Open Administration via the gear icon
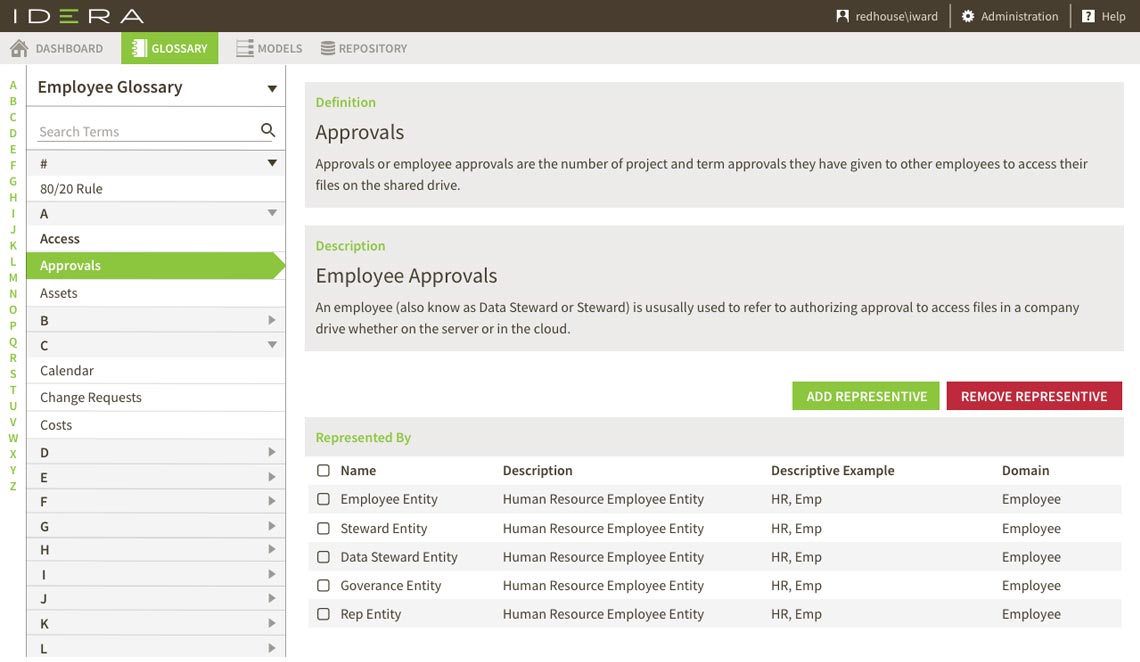1140x662 pixels. pos(967,16)
